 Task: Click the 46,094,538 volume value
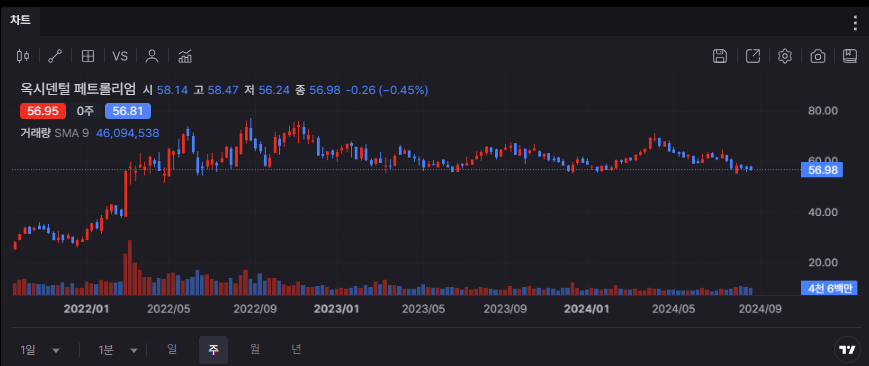(128, 133)
